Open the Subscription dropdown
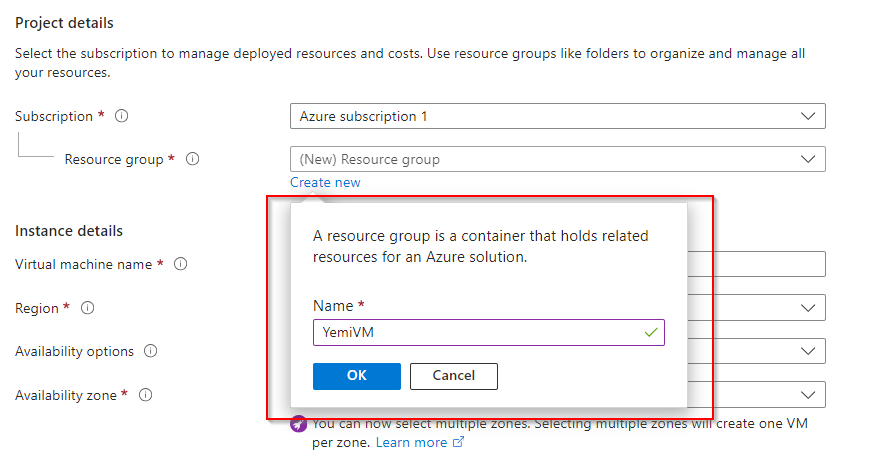 pyautogui.click(x=557, y=116)
